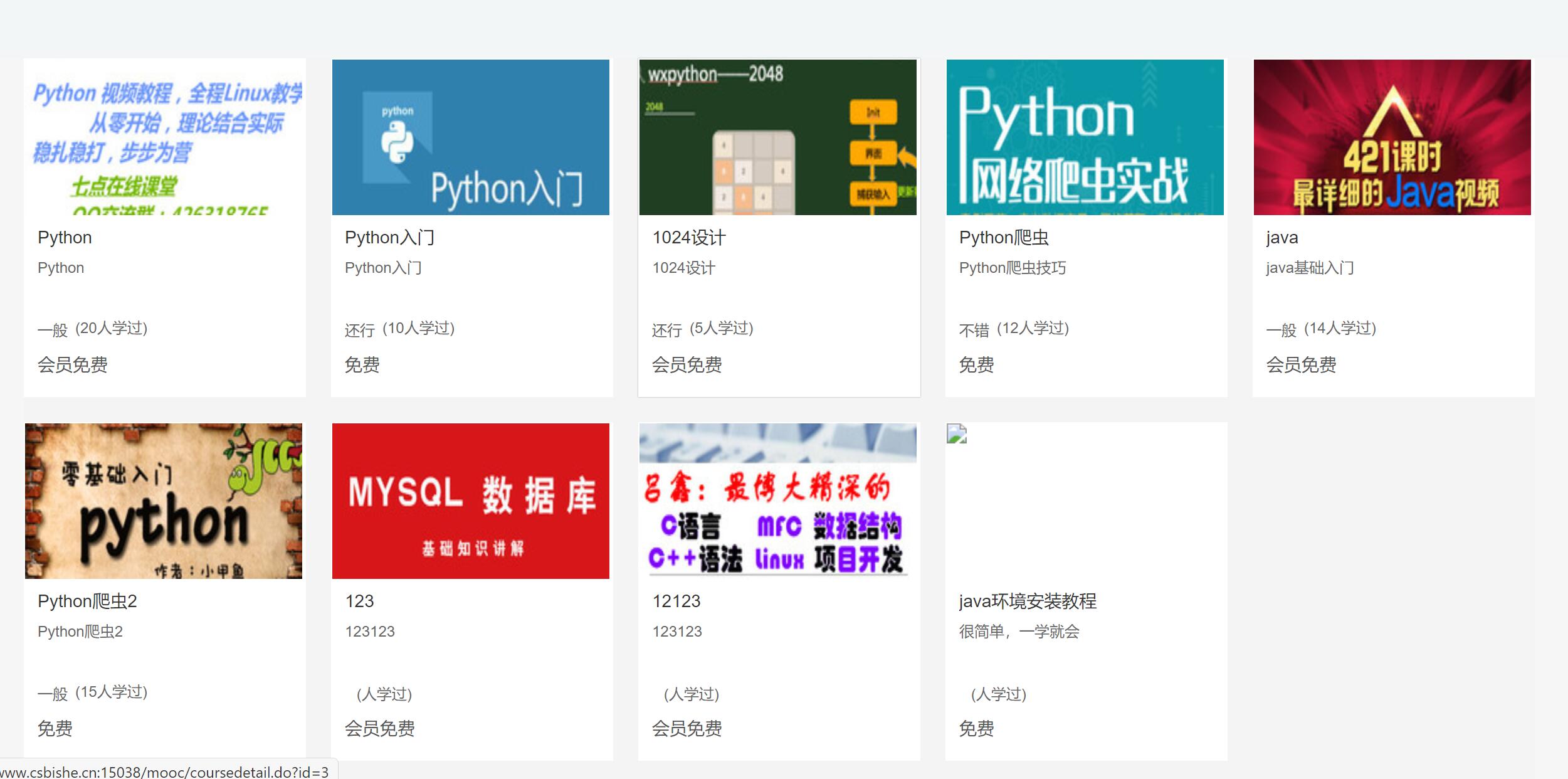Open the Python course thumbnail image

point(164,137)
